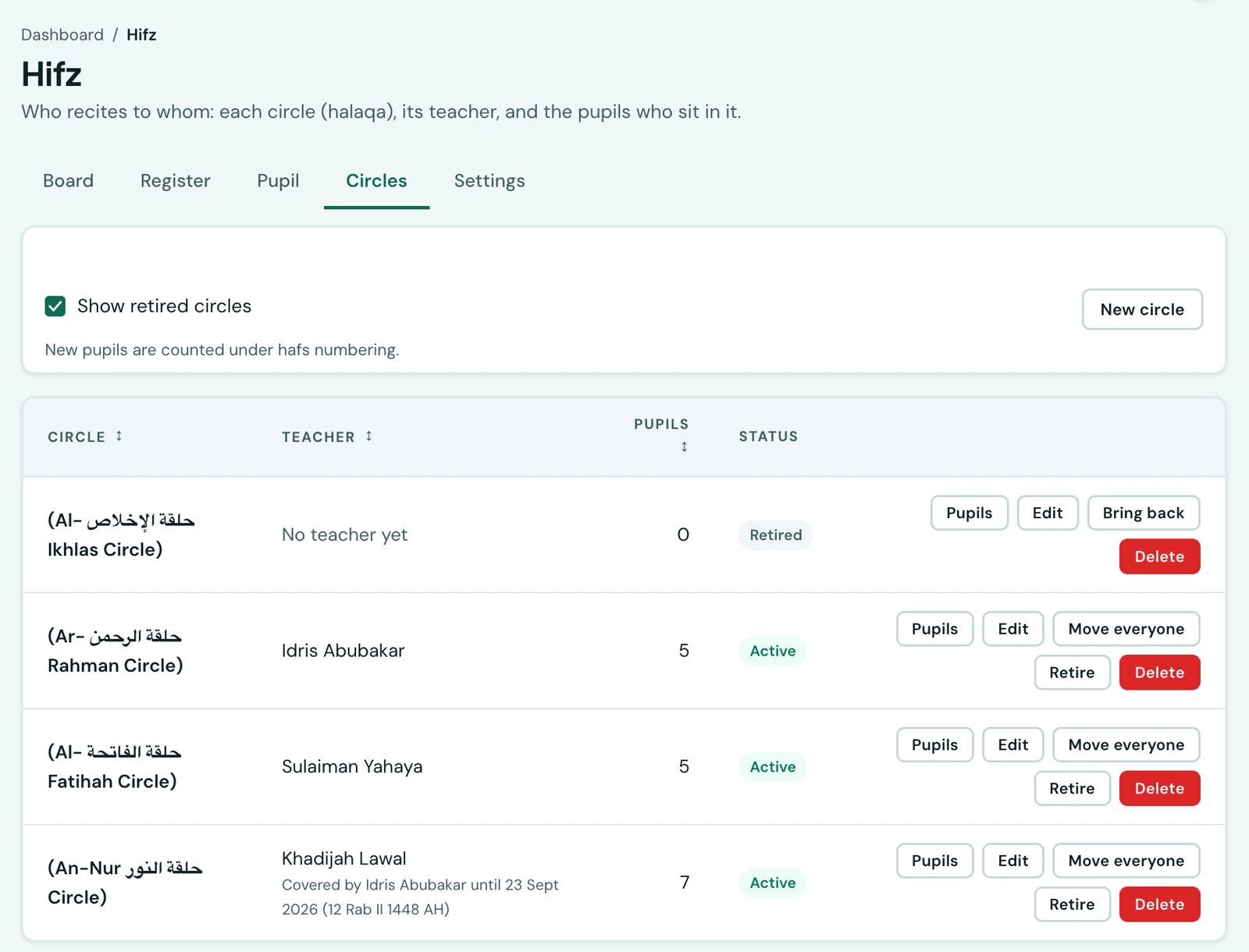Viewport: 1249px width, 952px height.
Task: Retire the Ar-Rahman Circle
Action: 1072,673
